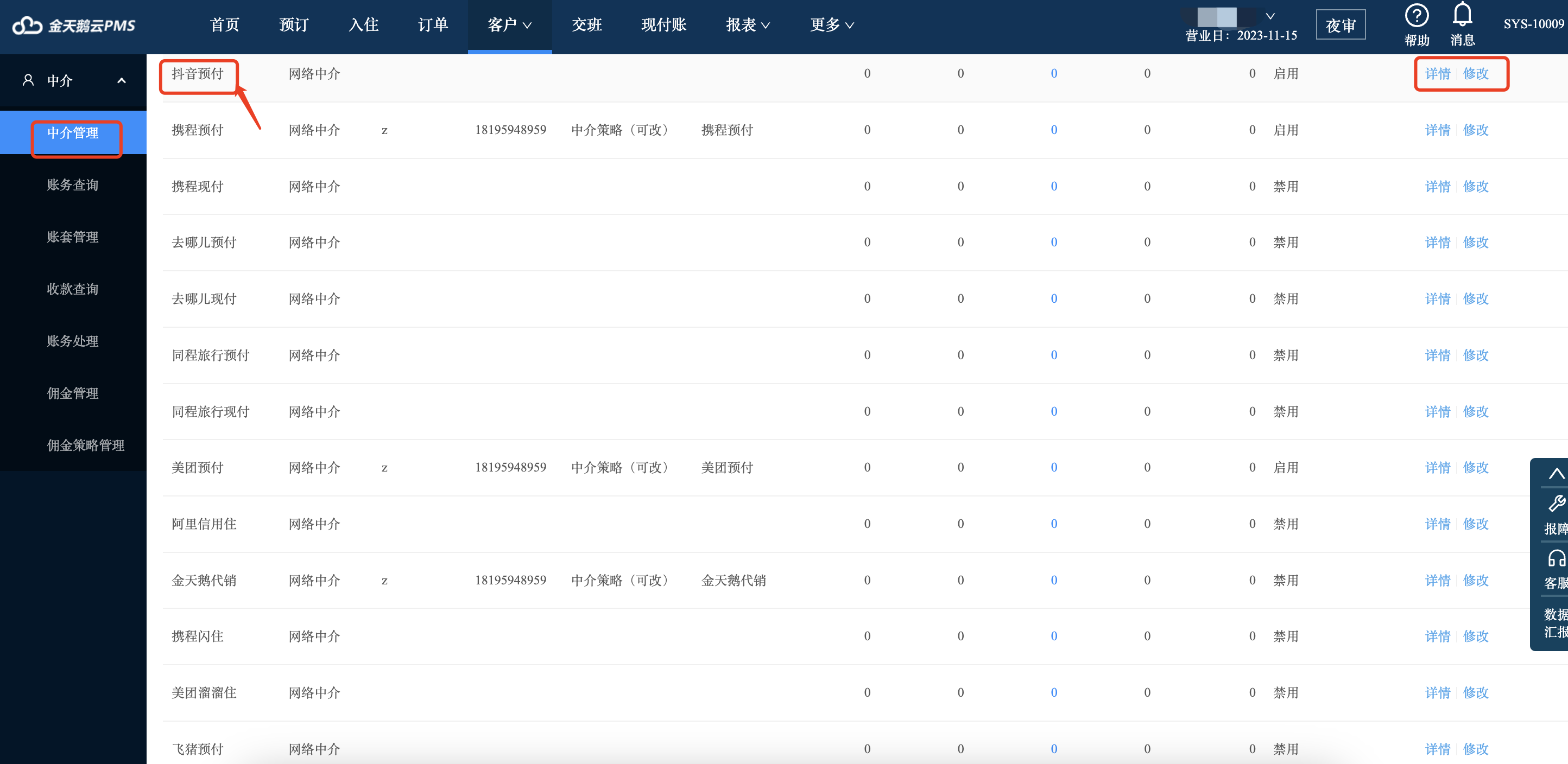Collapse the 中介 sidebar section chevron
The image size is (1568, 764).
click(x=122, y=80)
